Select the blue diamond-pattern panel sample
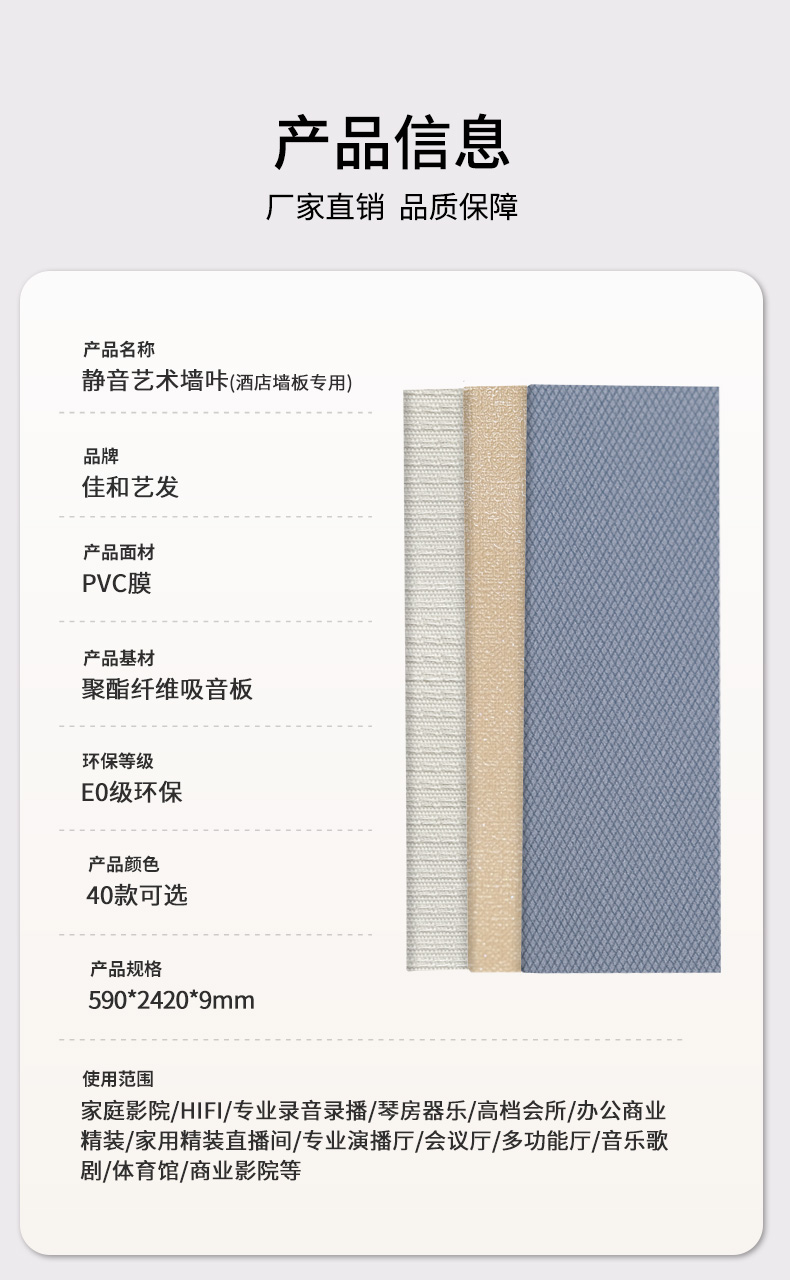The height and width of the screenshot is (1280, 790). (621, 679)
